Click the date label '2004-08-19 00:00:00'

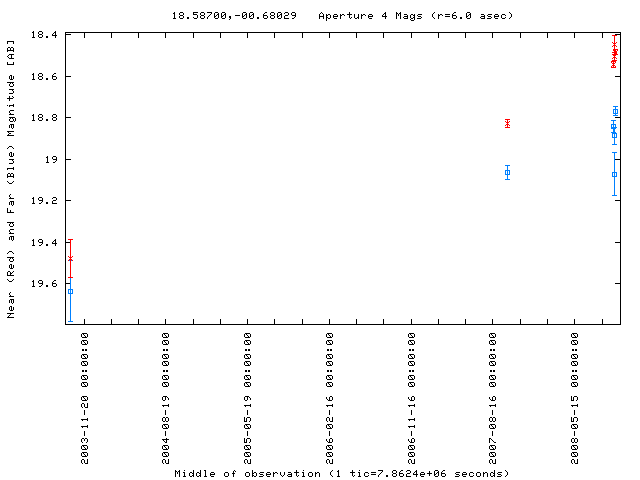pyautogui.click(x=165, y=398)
